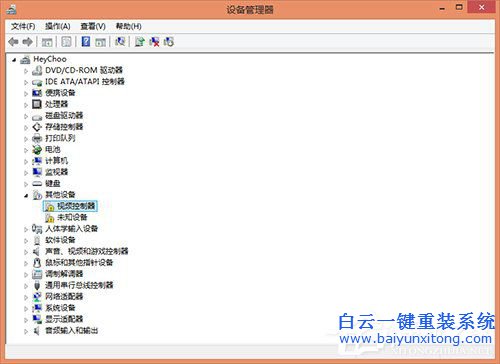This screenshot has width=500, height=364.
Task: Click the 键盘 keyboard icon
Action: point(37,184)
